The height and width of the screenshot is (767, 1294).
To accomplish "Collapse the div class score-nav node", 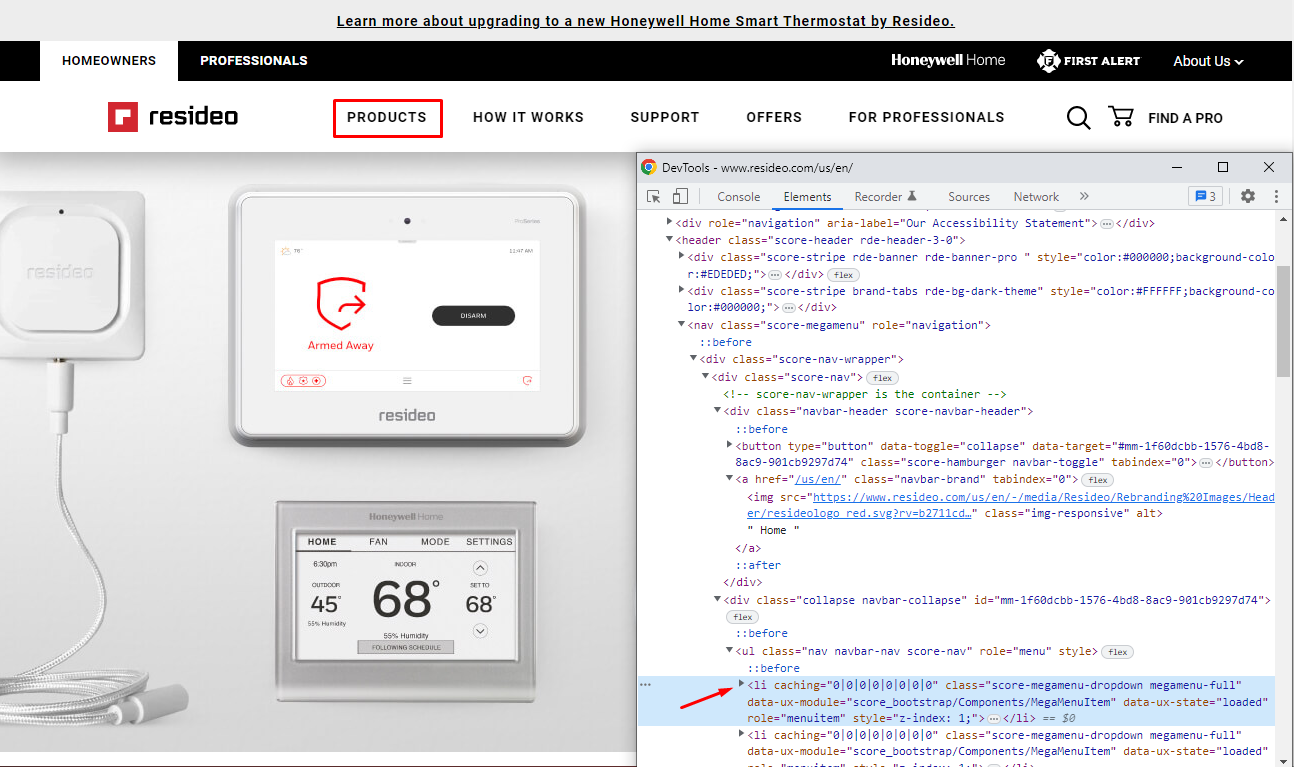I will [x=706, y=377].
